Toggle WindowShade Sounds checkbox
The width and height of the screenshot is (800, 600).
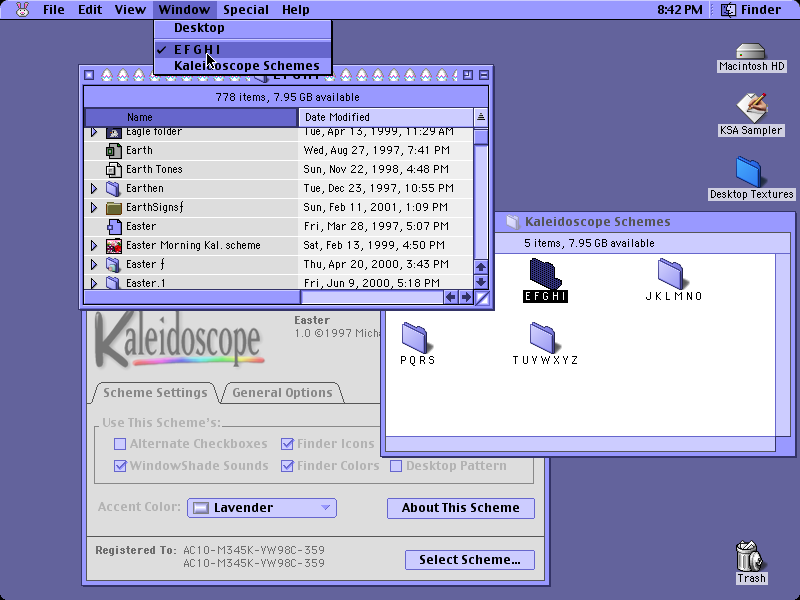120,466
